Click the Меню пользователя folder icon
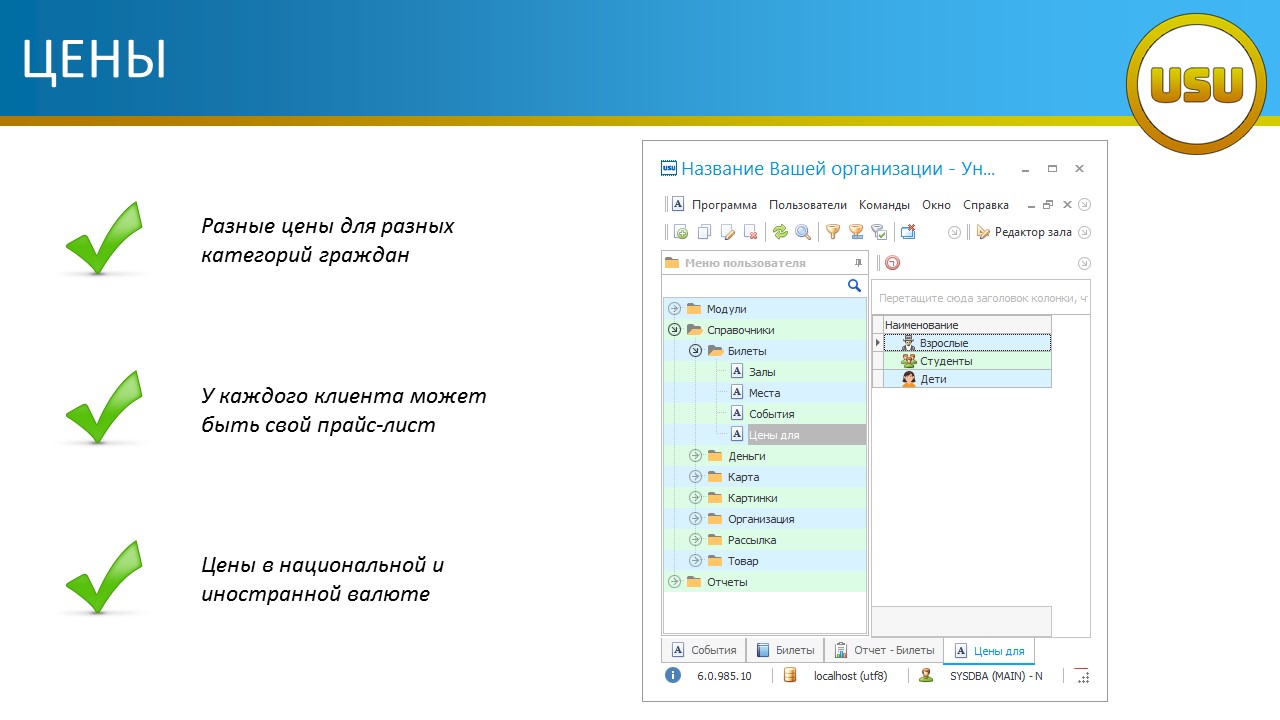Image resolution: width=1280 pixels, height=720 pixels. click(x=672, y=263)
